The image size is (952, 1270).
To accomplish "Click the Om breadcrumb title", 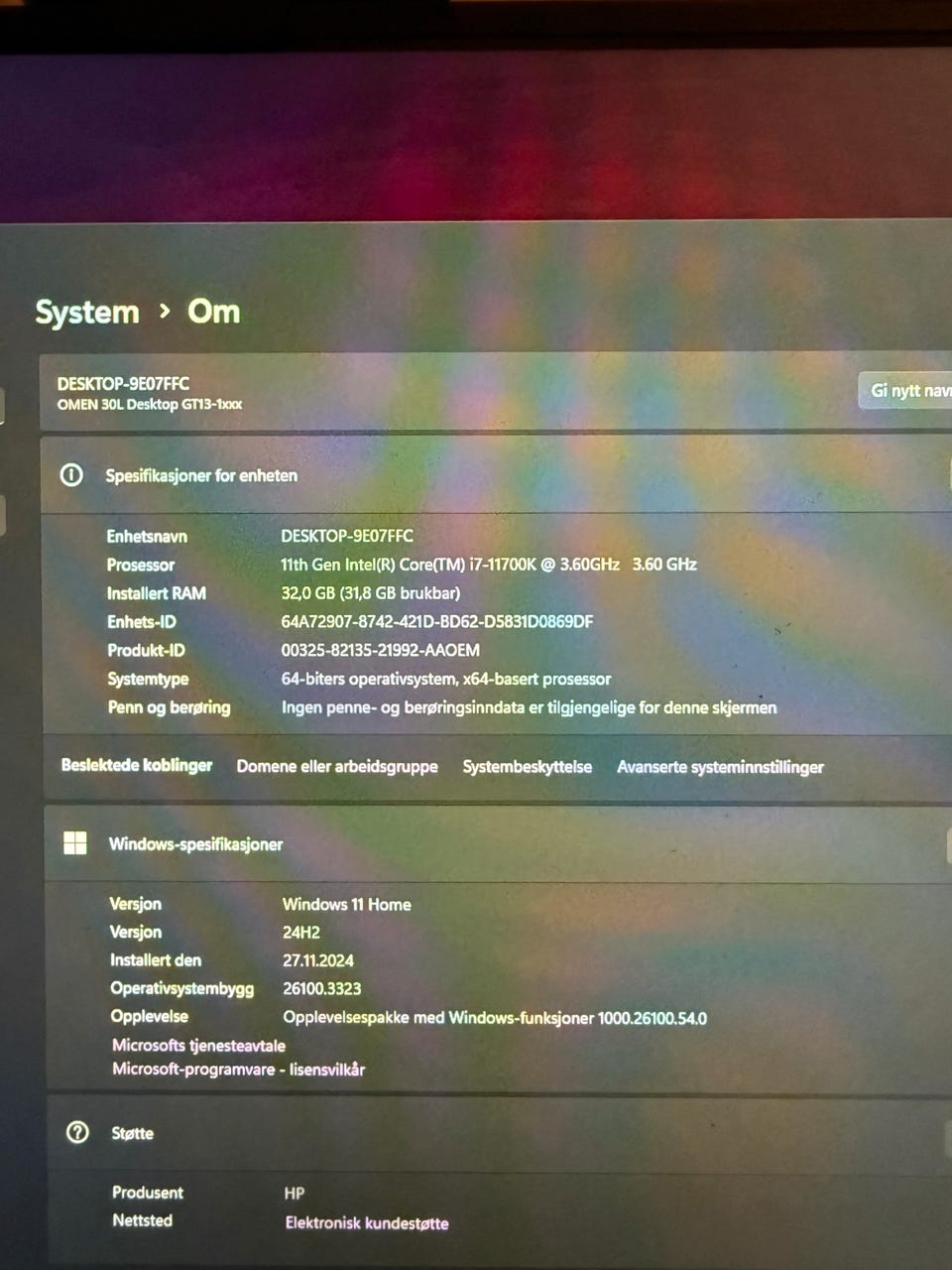I will tap(214, 312).
